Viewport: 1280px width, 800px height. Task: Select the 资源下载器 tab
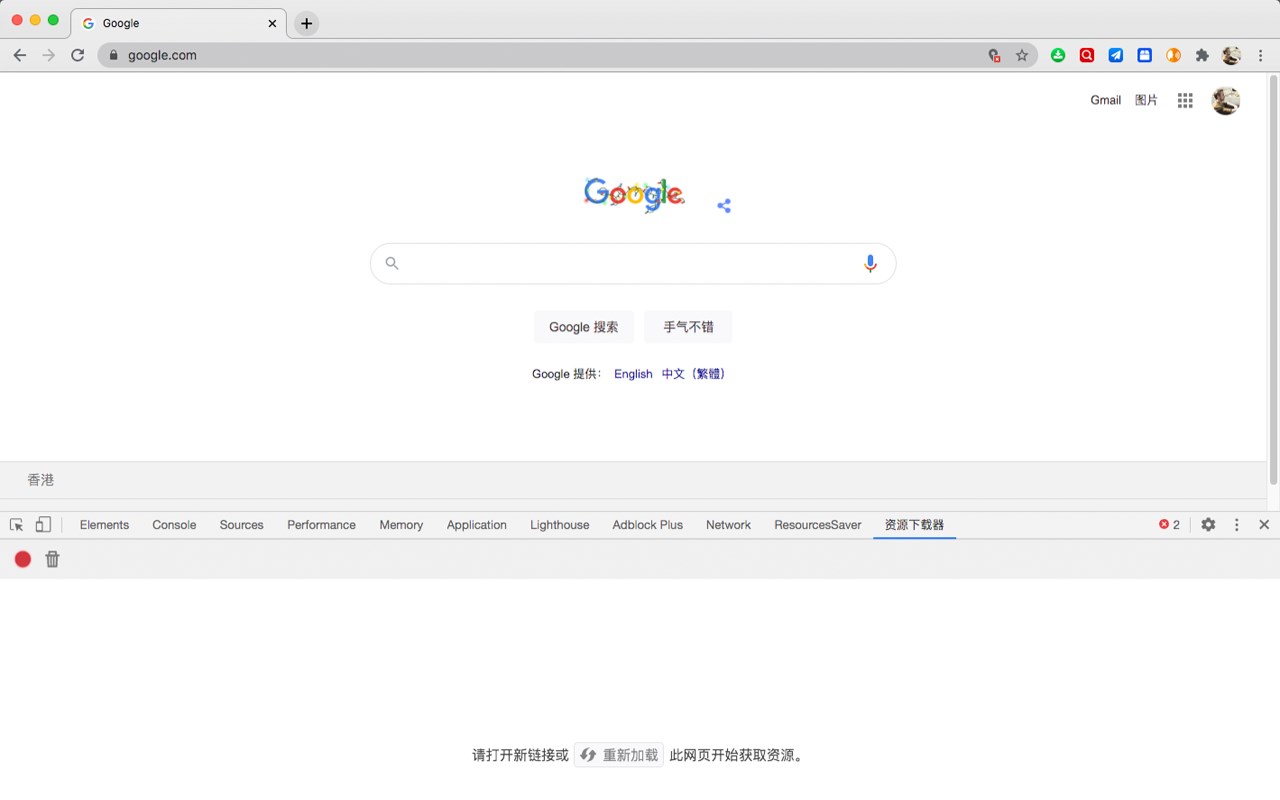pyautogui.click(x=914, y=525)
